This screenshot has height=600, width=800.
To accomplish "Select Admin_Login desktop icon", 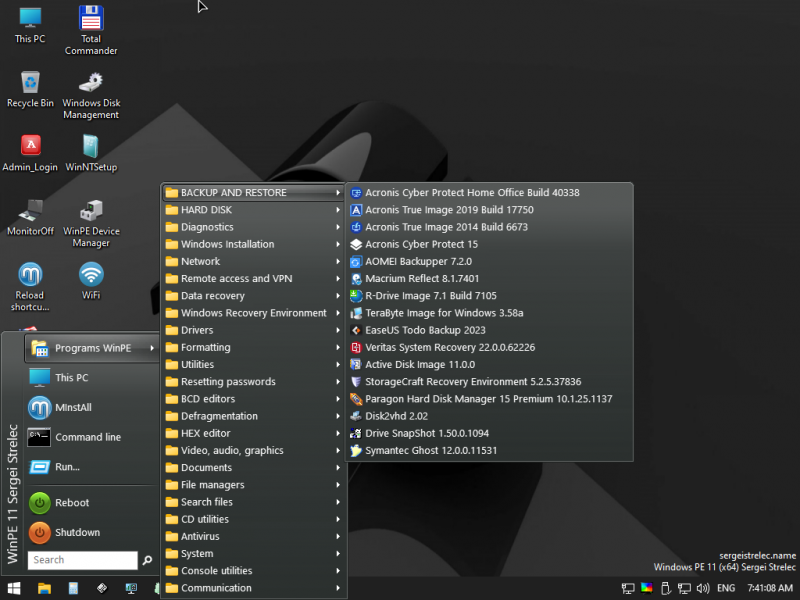I will [x=30, y=153].
